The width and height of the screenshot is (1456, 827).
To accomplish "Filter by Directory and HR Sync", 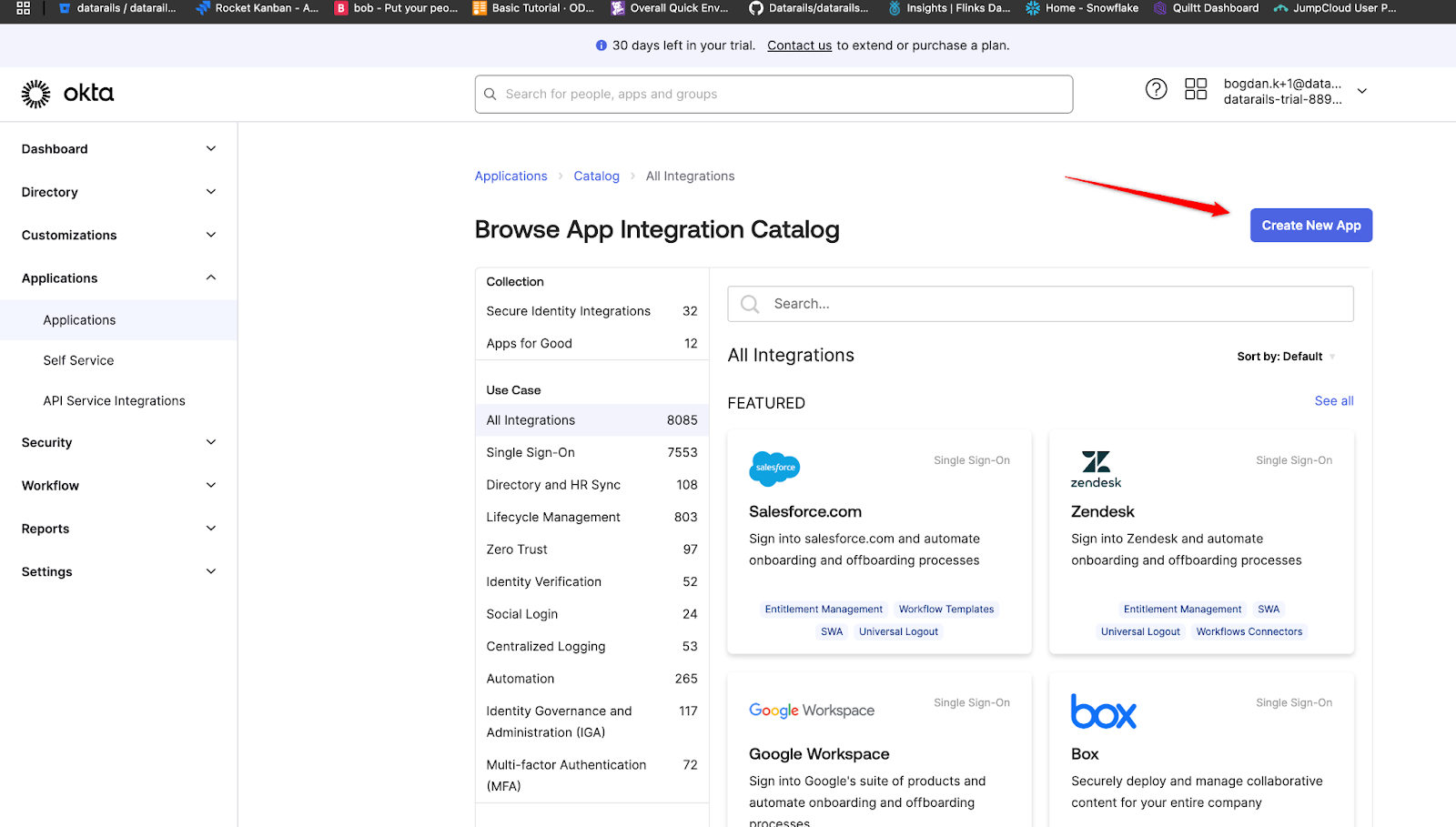I will pyautogui.click(x=591, y=485).
